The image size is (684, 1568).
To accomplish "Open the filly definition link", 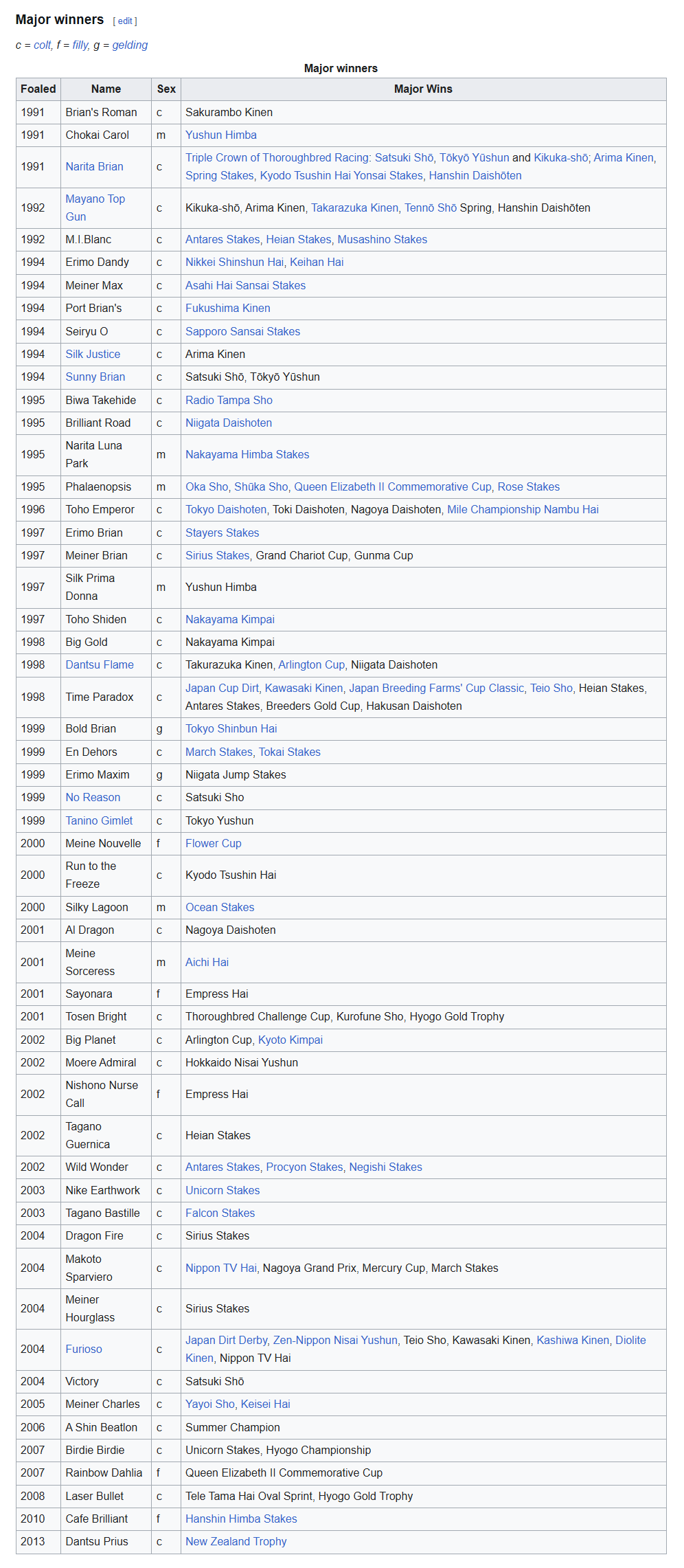I will pyautogui.click(x=80, y=45).
